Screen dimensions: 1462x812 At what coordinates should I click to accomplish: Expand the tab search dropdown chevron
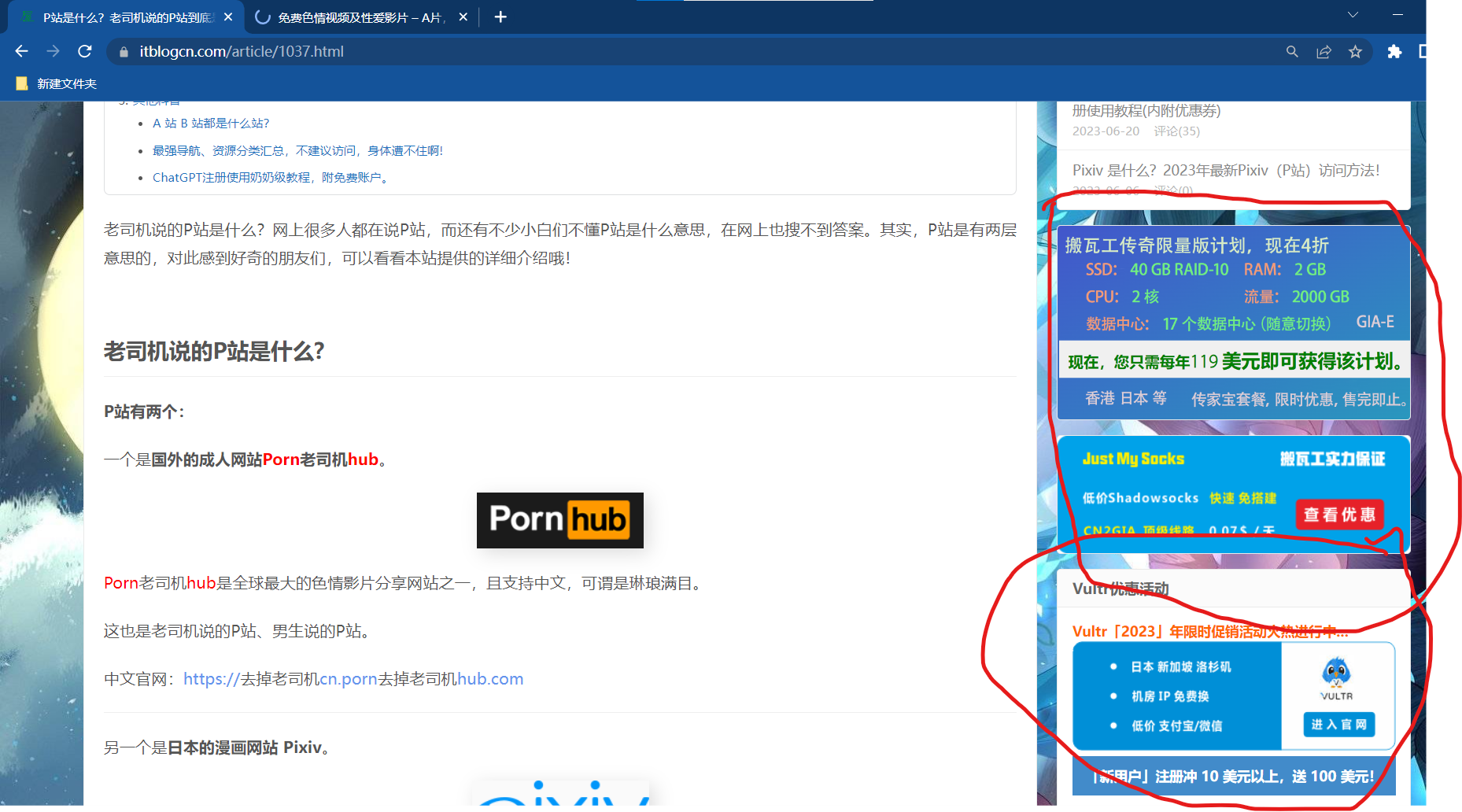pos(1353,15)
